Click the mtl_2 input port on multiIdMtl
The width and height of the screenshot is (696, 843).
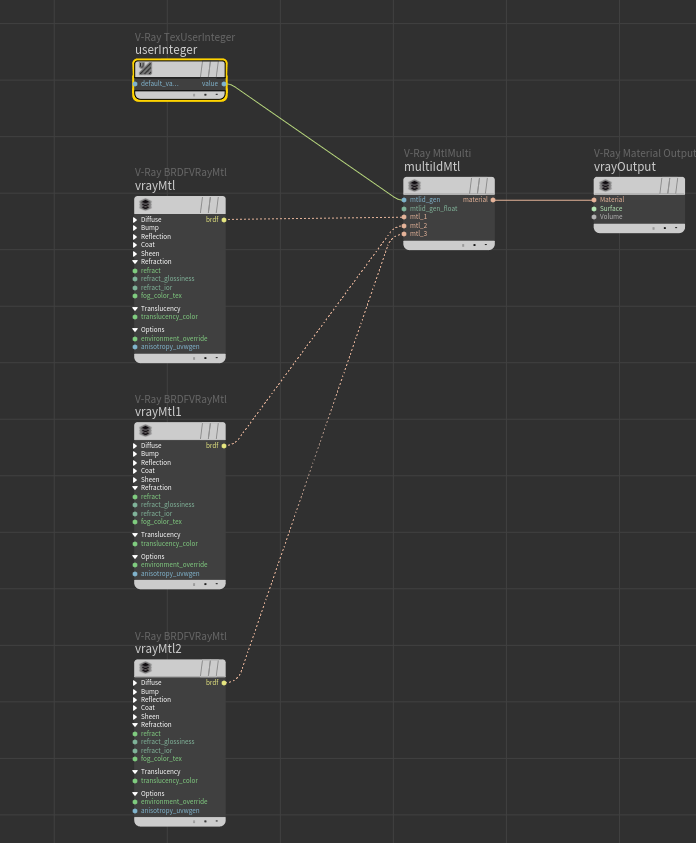(404, 226)
